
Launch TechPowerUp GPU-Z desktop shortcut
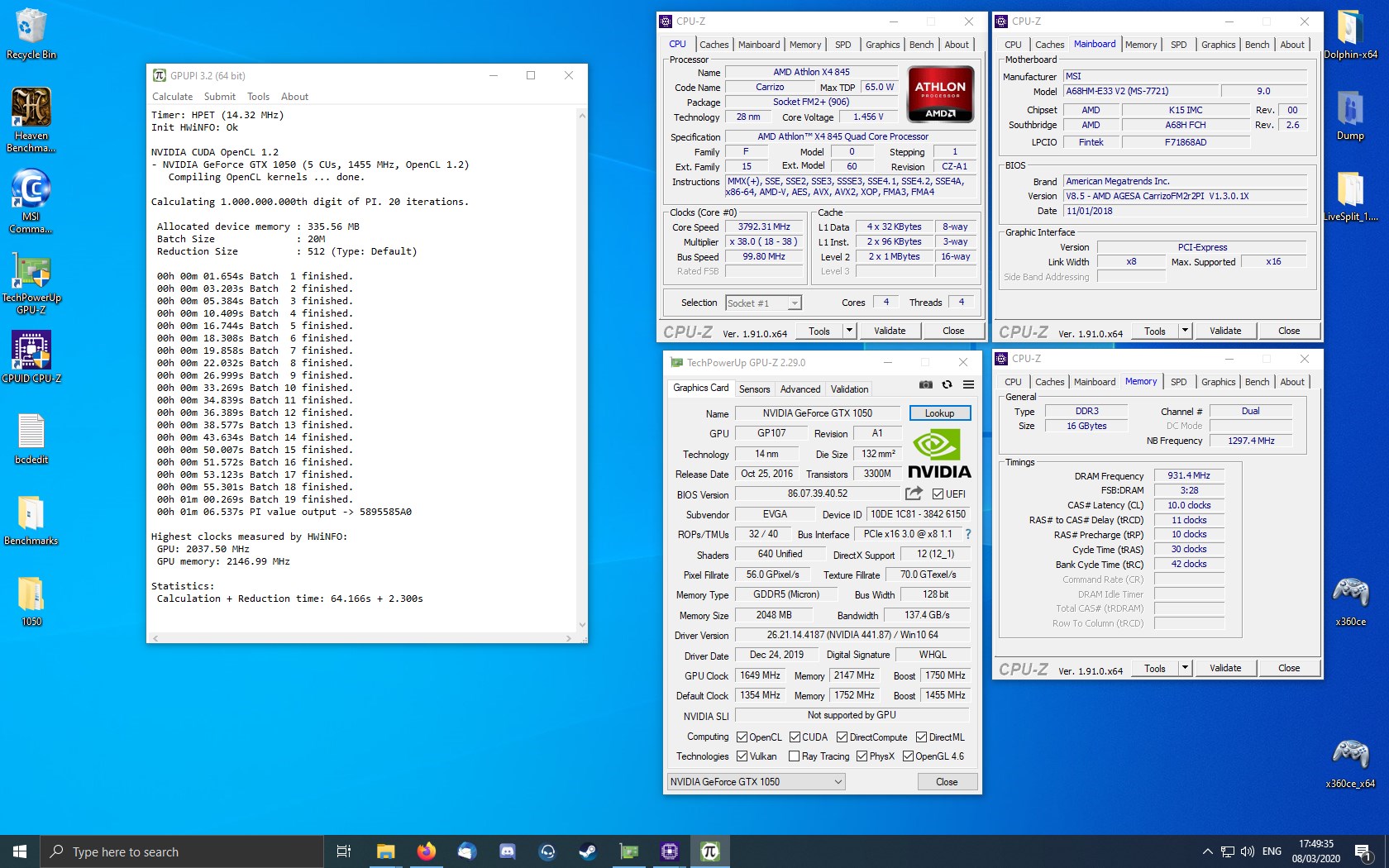click(x=31, y=282)
